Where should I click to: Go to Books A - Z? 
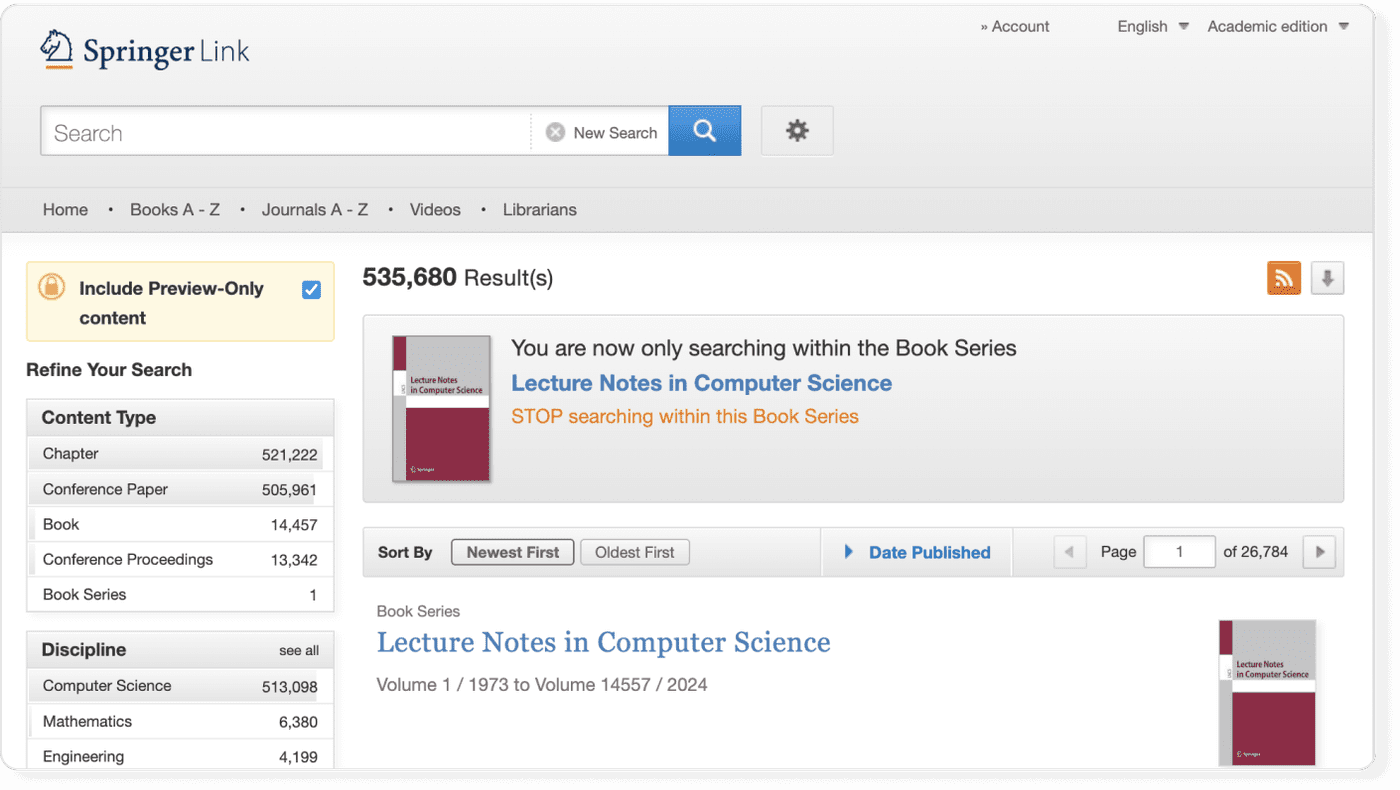tap(174, 209)
